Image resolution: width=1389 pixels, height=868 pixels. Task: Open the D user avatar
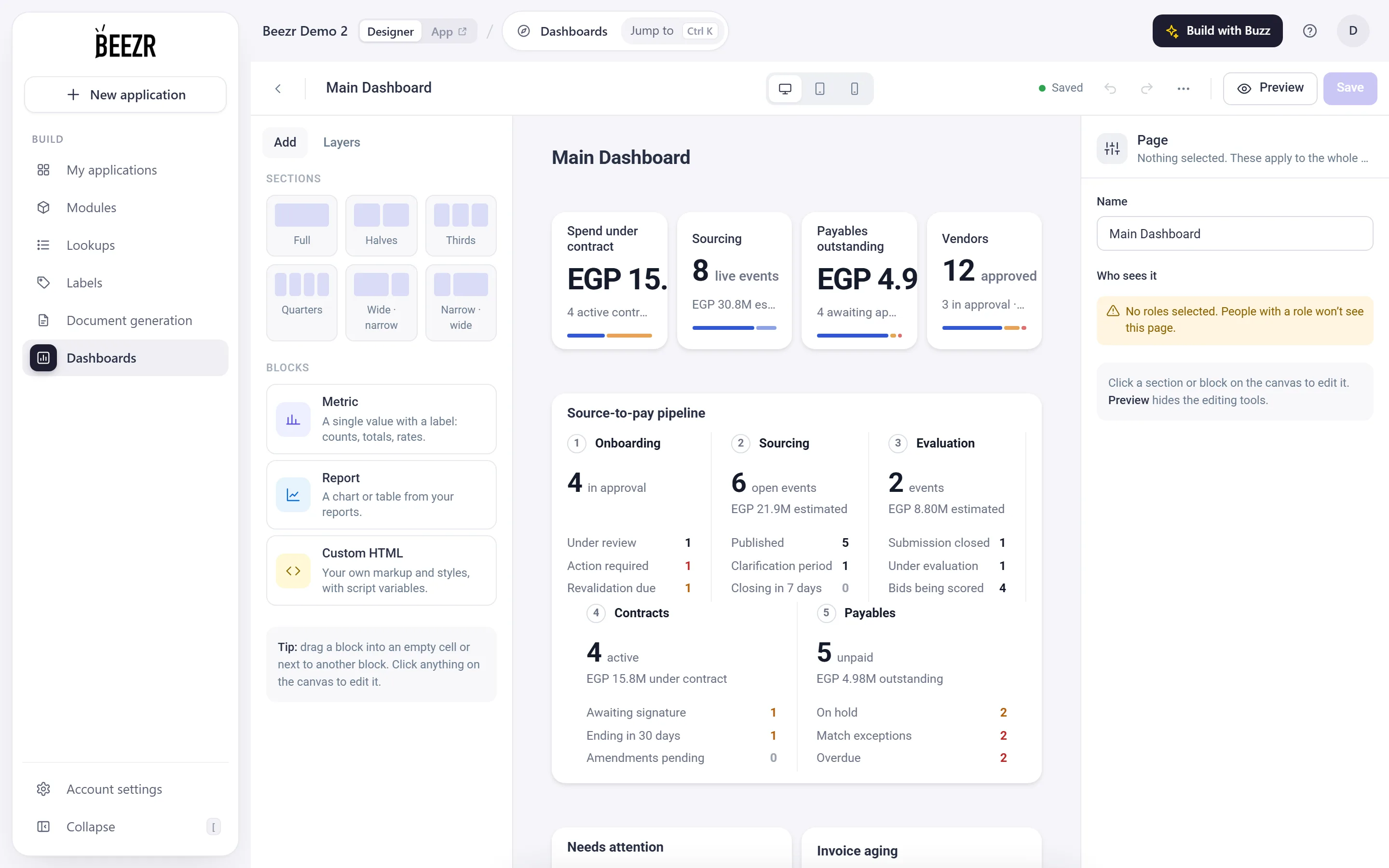pos(1353,31)
